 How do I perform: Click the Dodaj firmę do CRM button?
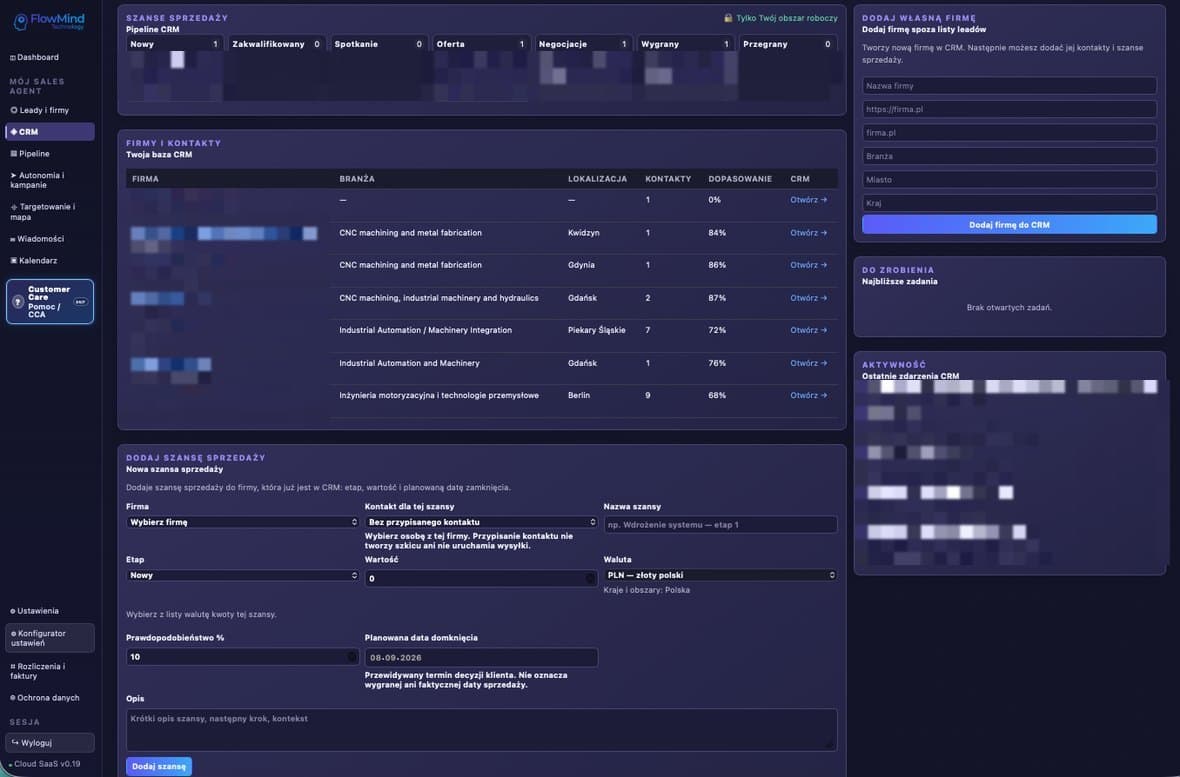pyautogui.click(x=1009, y=225)
